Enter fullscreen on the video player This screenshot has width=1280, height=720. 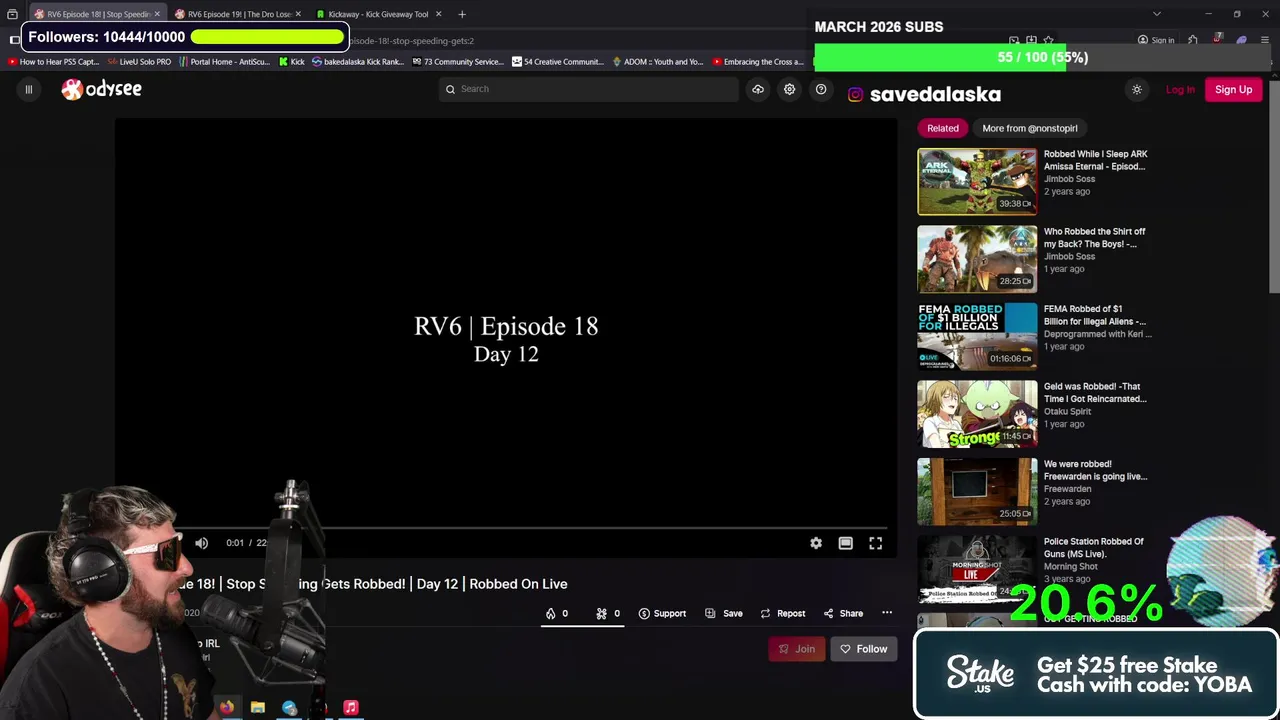pos(876,543)
